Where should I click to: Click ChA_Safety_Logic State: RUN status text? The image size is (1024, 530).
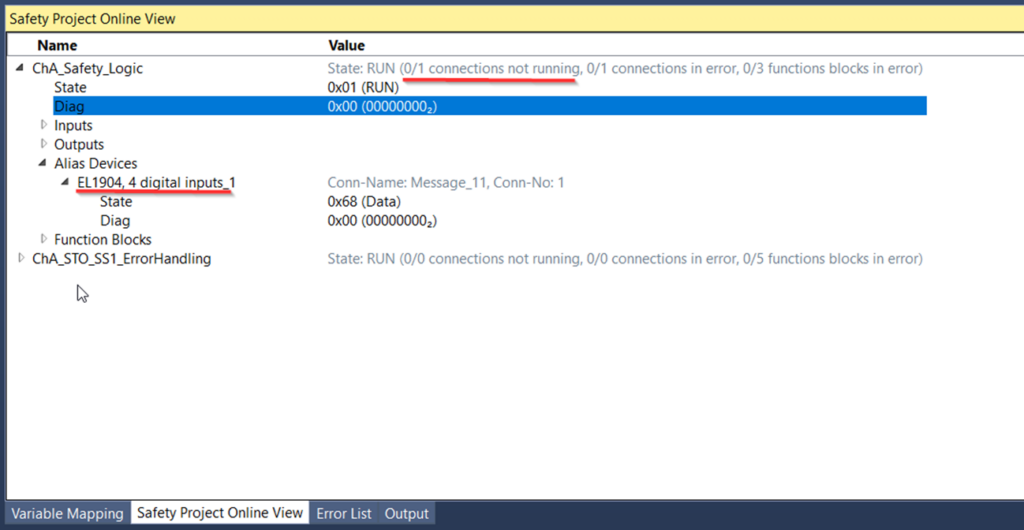point(625,68)
